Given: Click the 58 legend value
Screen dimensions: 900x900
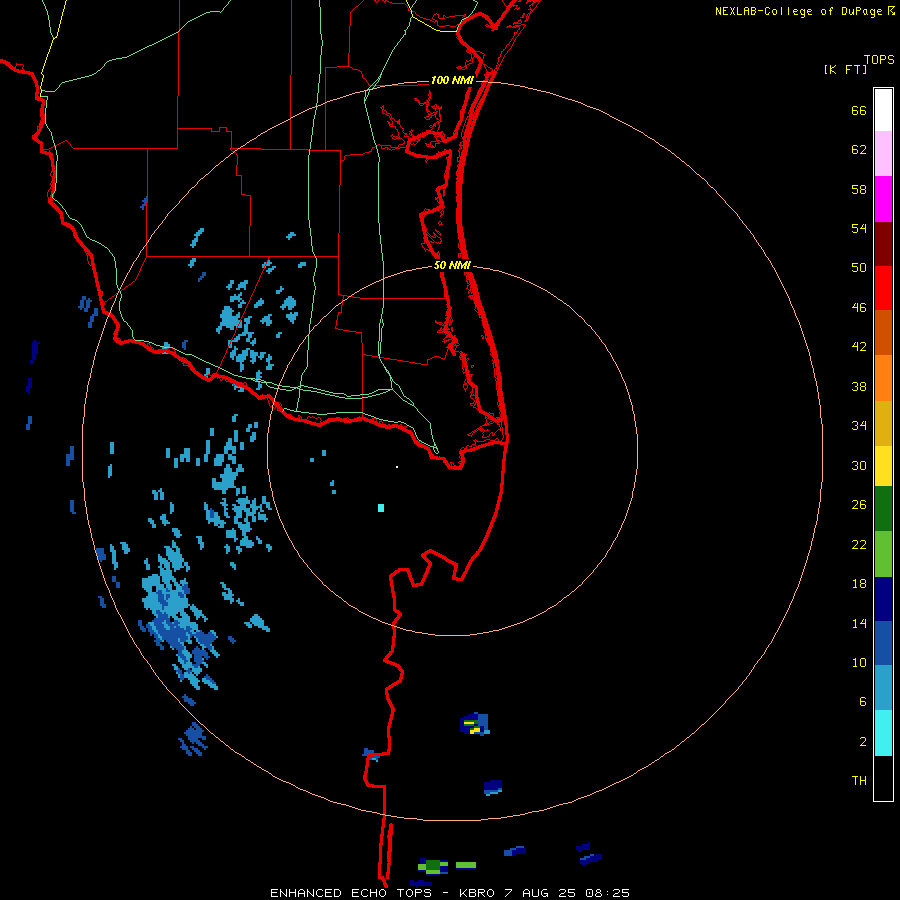Looking at the screenshot, I should pyautogui.click(x=859, y=189).
